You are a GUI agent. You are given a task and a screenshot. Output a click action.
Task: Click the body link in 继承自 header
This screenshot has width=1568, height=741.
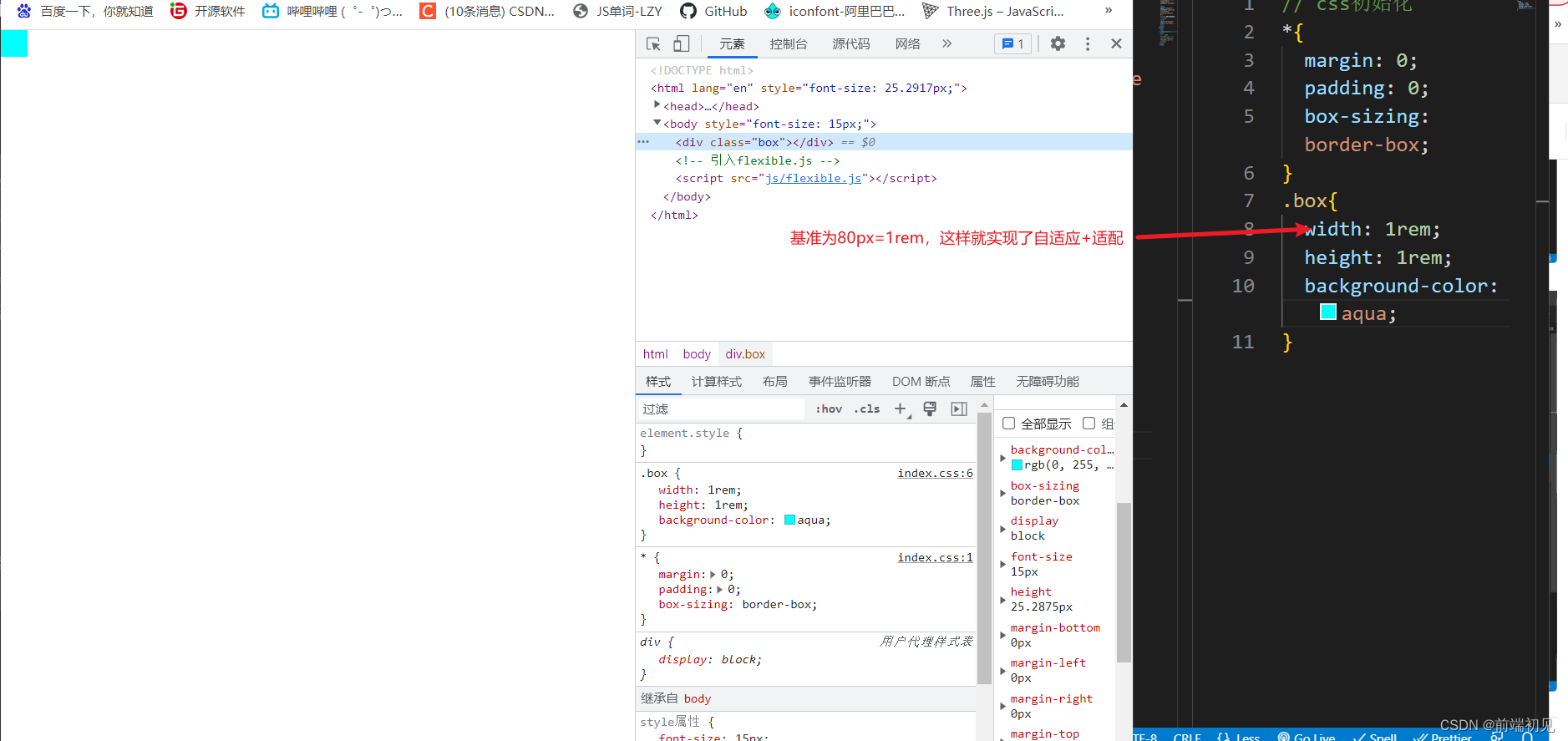(x=698, y=698)
